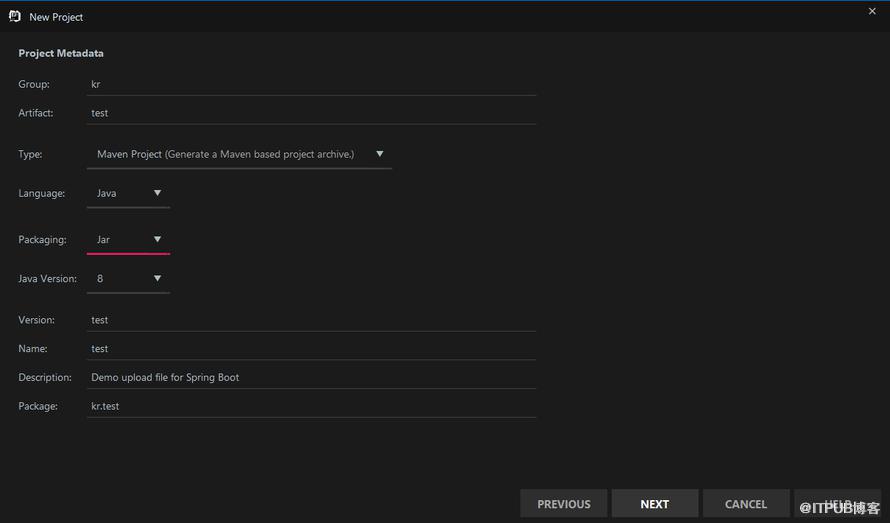Open the Type dropdown for Maven Project

click(239, 154)
